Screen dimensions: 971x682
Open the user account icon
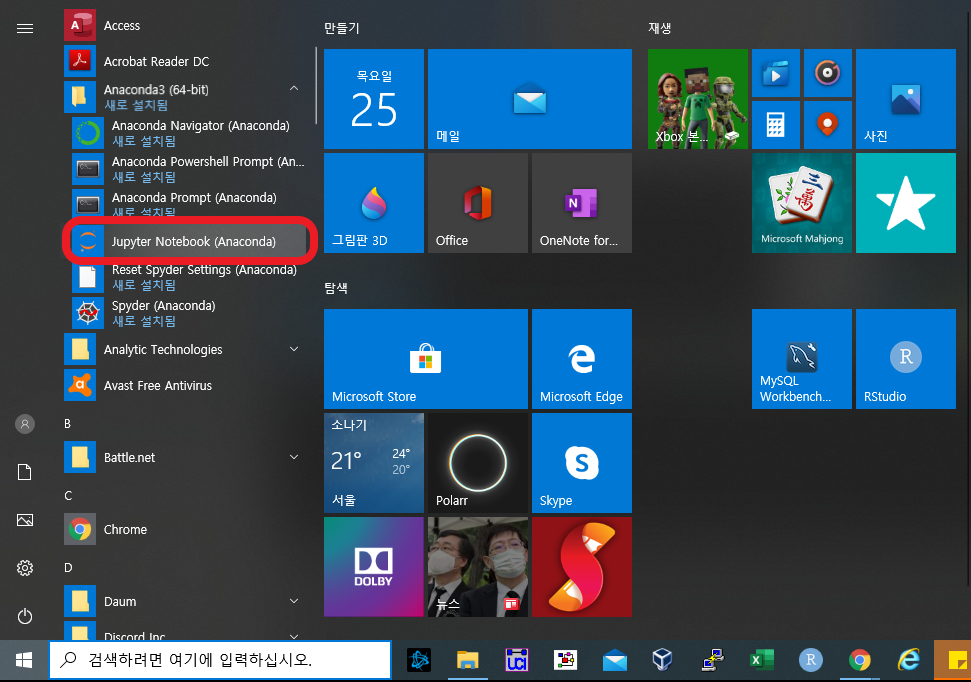[25, 424]
